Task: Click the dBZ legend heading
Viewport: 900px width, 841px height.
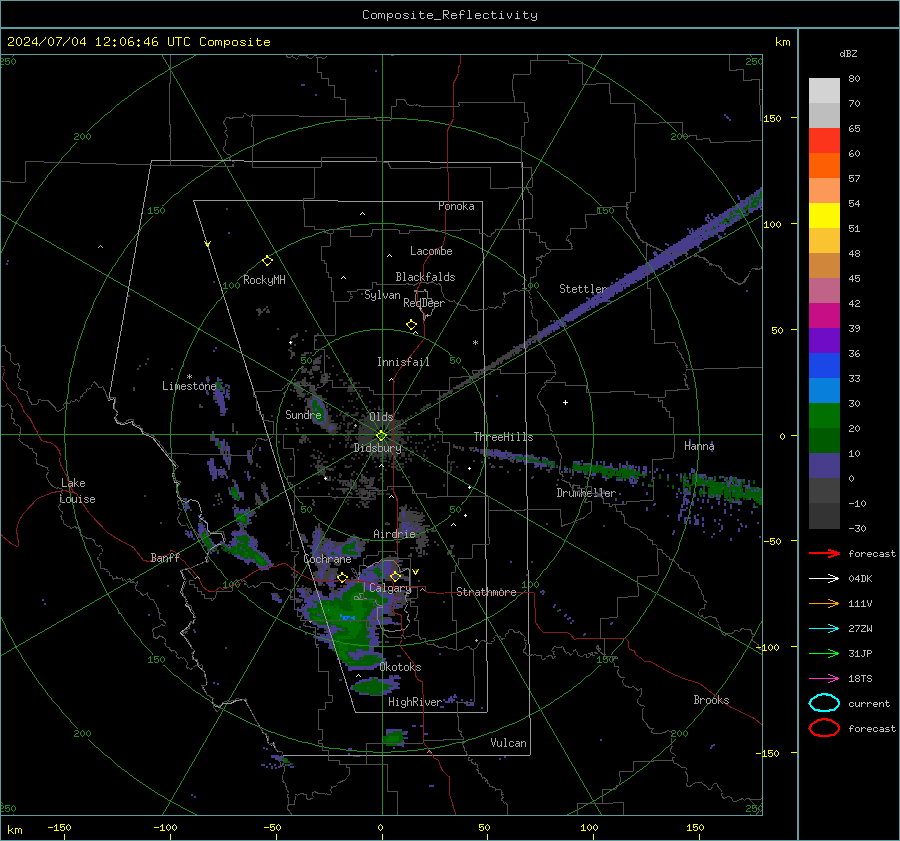Action: tap(848, 54)
